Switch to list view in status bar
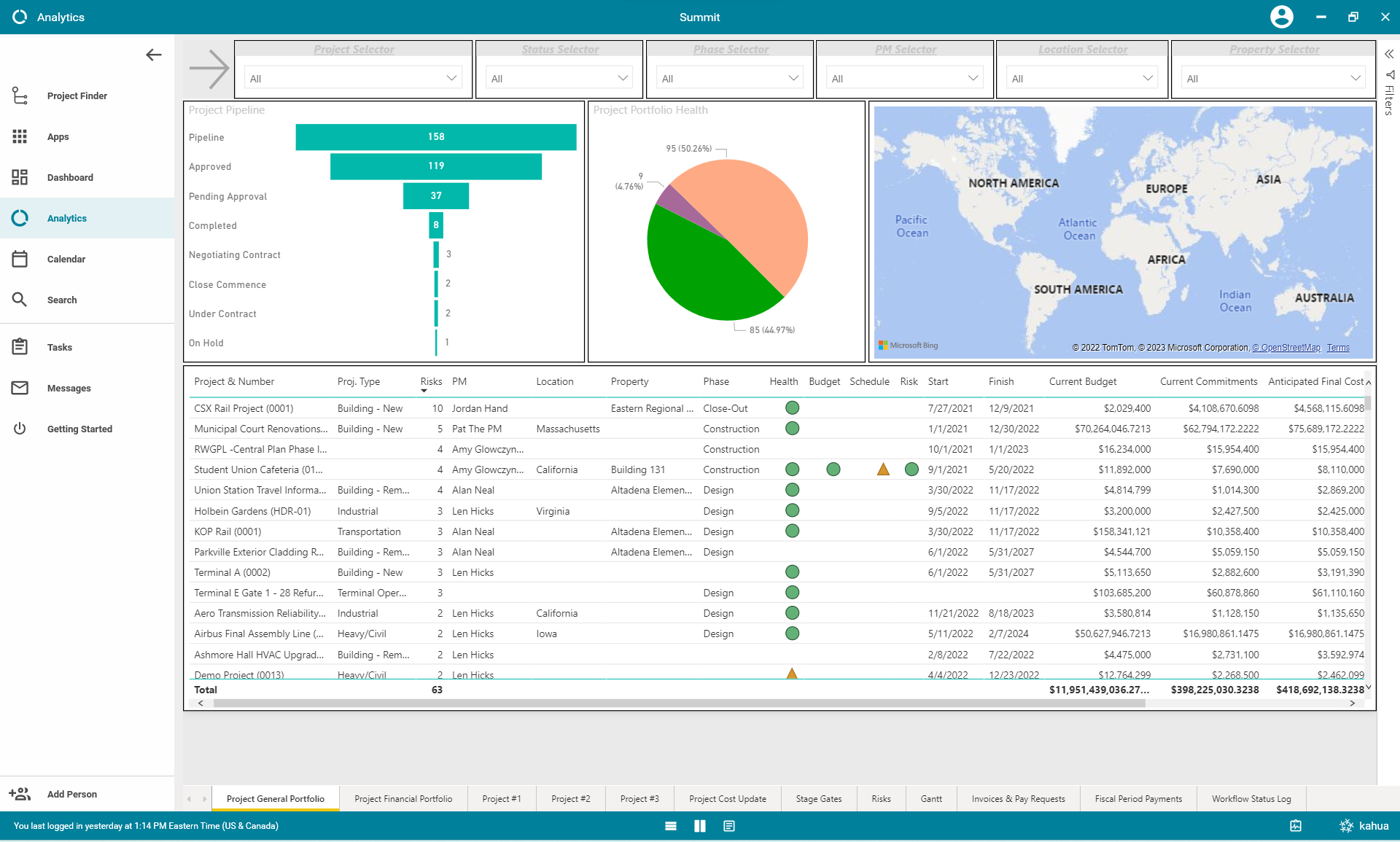Image resolution: width=1400 pixels, height=842 pixels. 671,826
